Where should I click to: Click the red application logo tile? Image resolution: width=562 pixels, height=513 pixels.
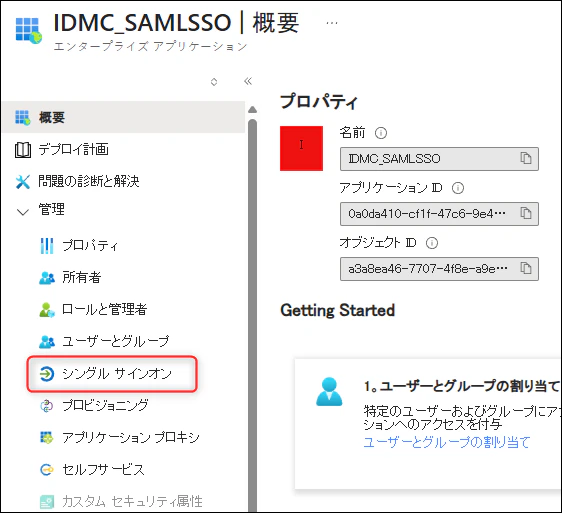(301, 148)
